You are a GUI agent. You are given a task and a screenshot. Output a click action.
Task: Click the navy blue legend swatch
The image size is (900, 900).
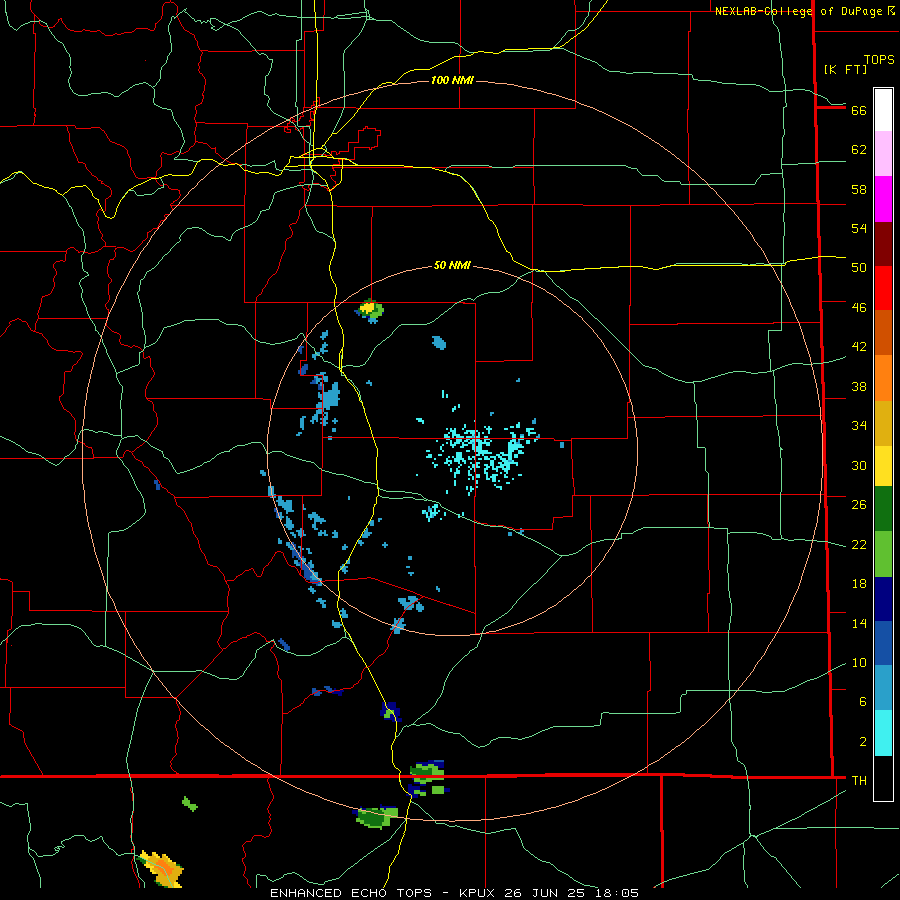(883, 599)
